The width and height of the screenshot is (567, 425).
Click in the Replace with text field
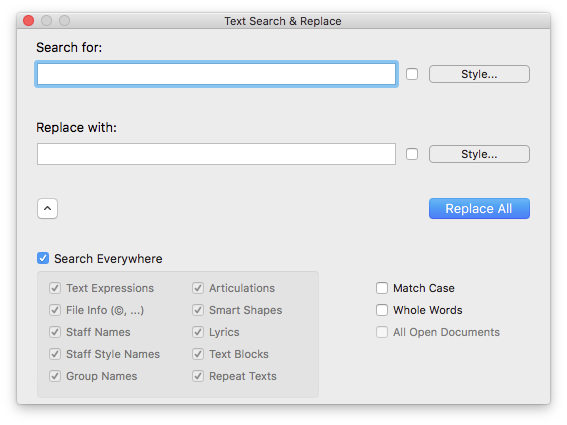pyautogui.click(x=216, y=154)
